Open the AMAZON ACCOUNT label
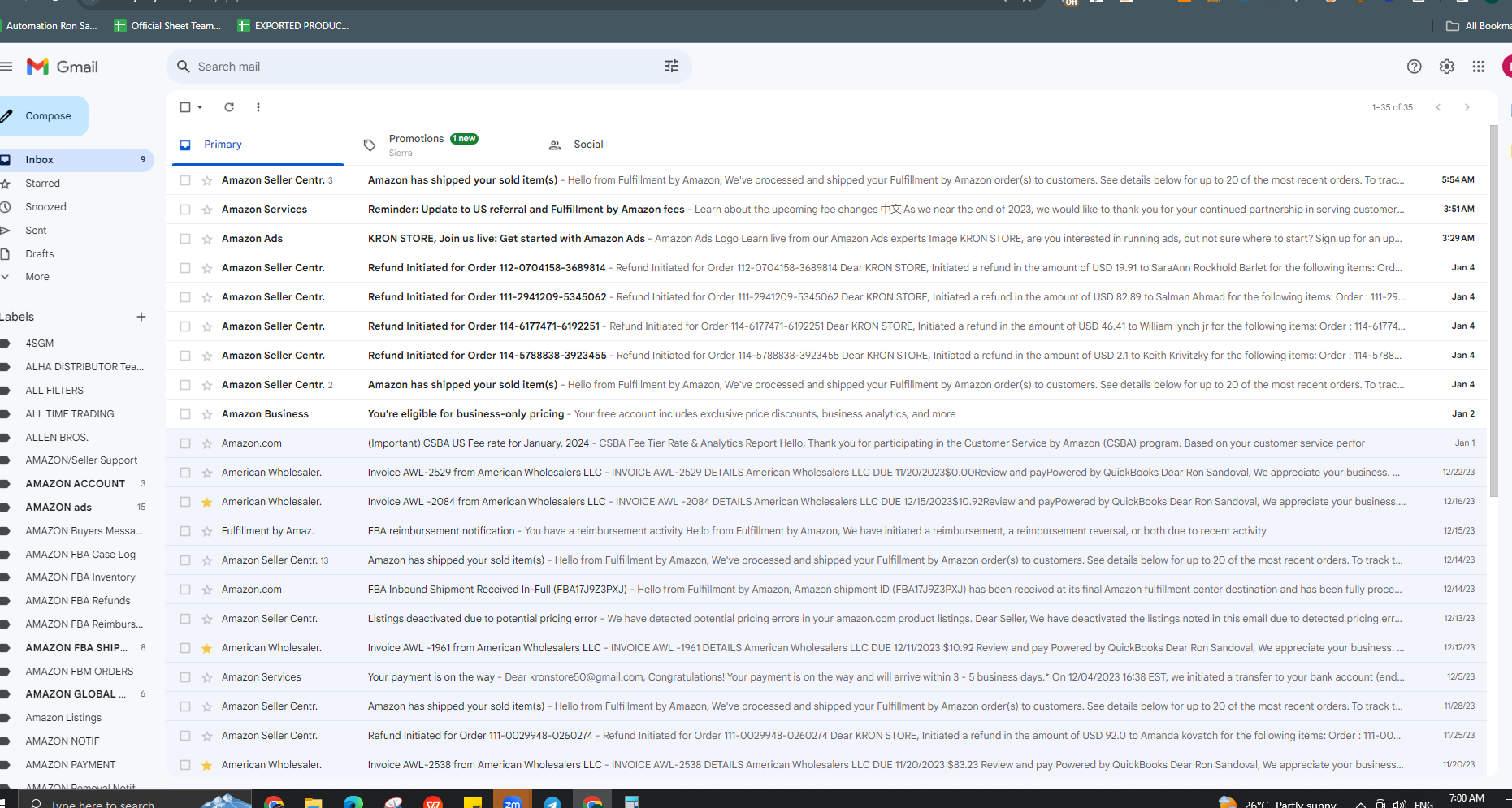The height and width of the screenshot is (808, 1512). click(76, 484)
